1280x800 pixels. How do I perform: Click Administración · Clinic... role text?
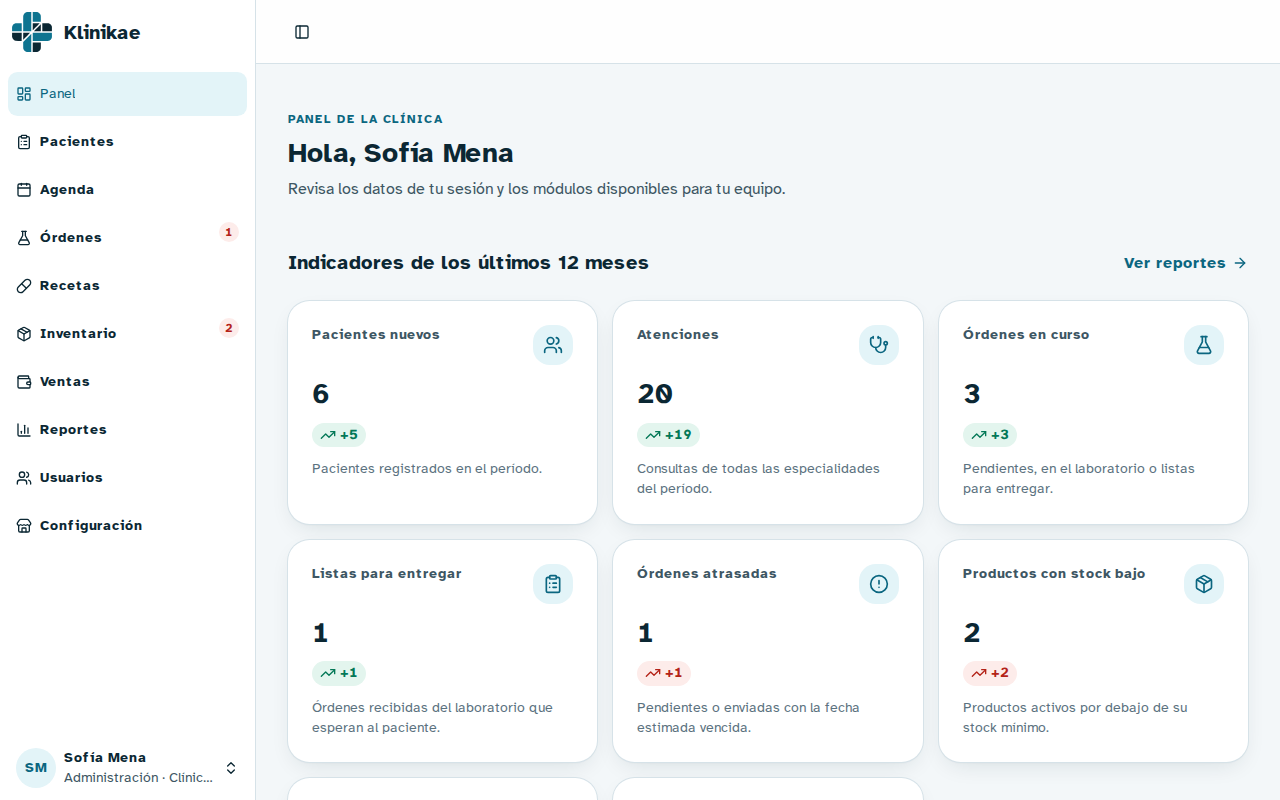139,778
